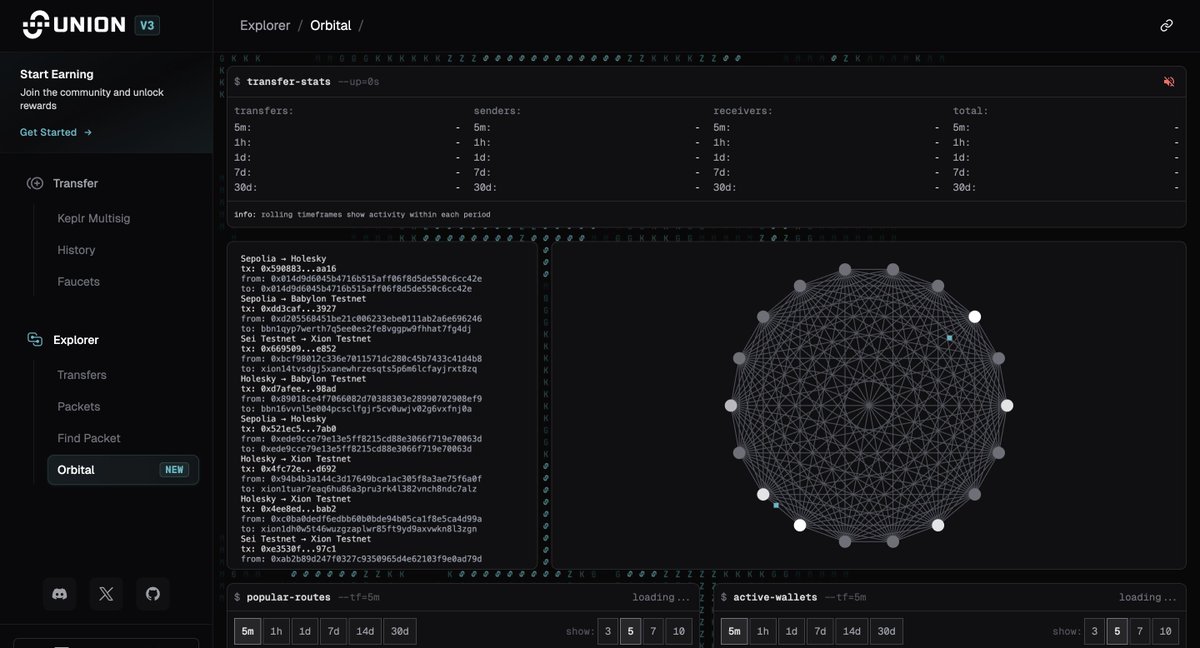Click transaction tx: 0x4ee8ed...bab2

tap(289, 508)
